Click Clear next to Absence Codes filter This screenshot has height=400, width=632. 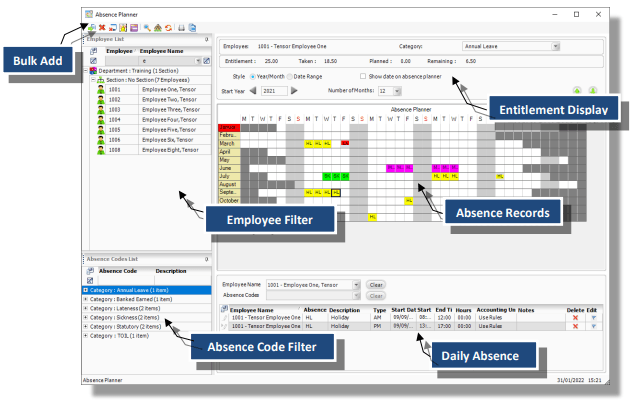[376, 296]
